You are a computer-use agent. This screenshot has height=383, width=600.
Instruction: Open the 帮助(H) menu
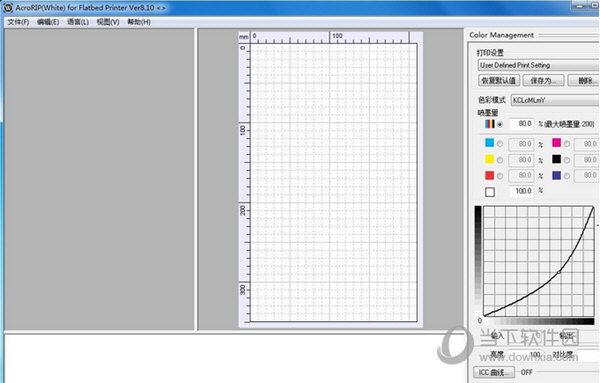point(139,22)
